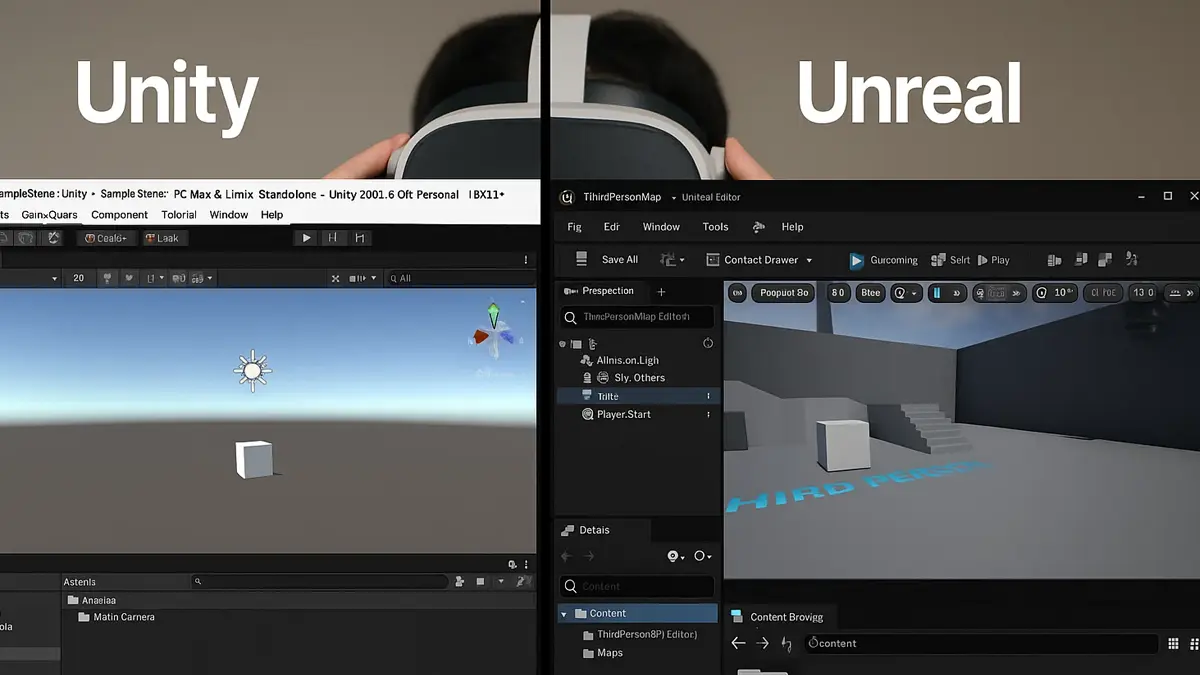Click the grid view icon in Content Brovigg
Screen dimensions: 1200x675
(x=1173, y=644)
